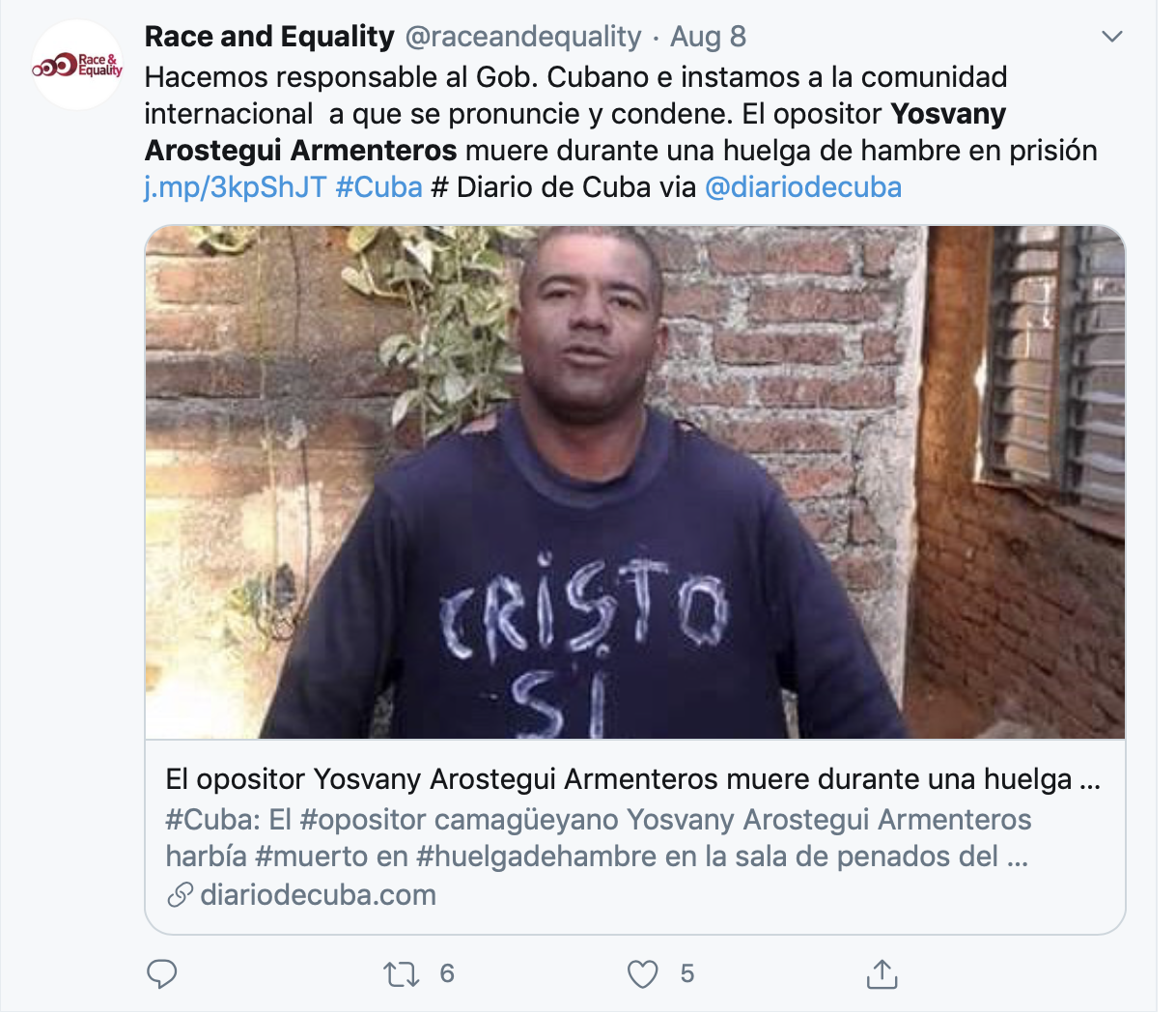Open the tweet options chevron menu
Viewport: 1176px width, 1012px height.
pyautogui.click(x=1112, y=37)
